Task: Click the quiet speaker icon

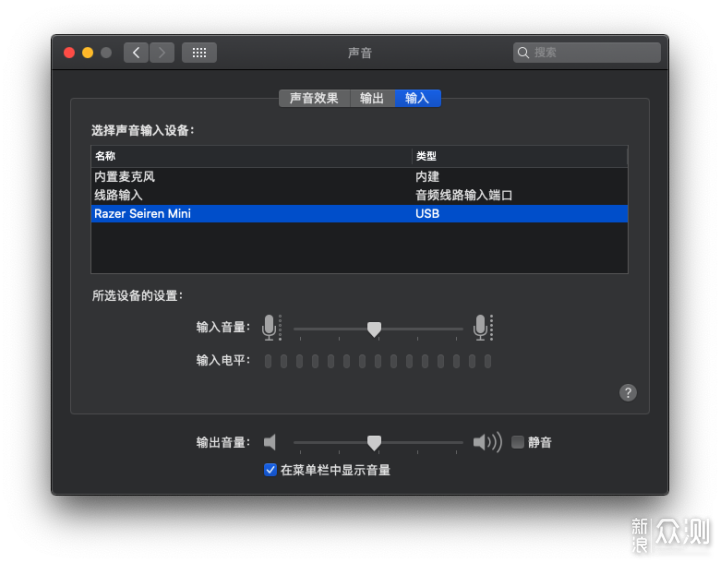Action: [270, 442]
